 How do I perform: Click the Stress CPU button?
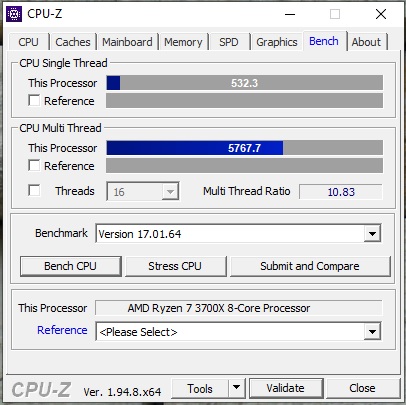tap(175, 266)
